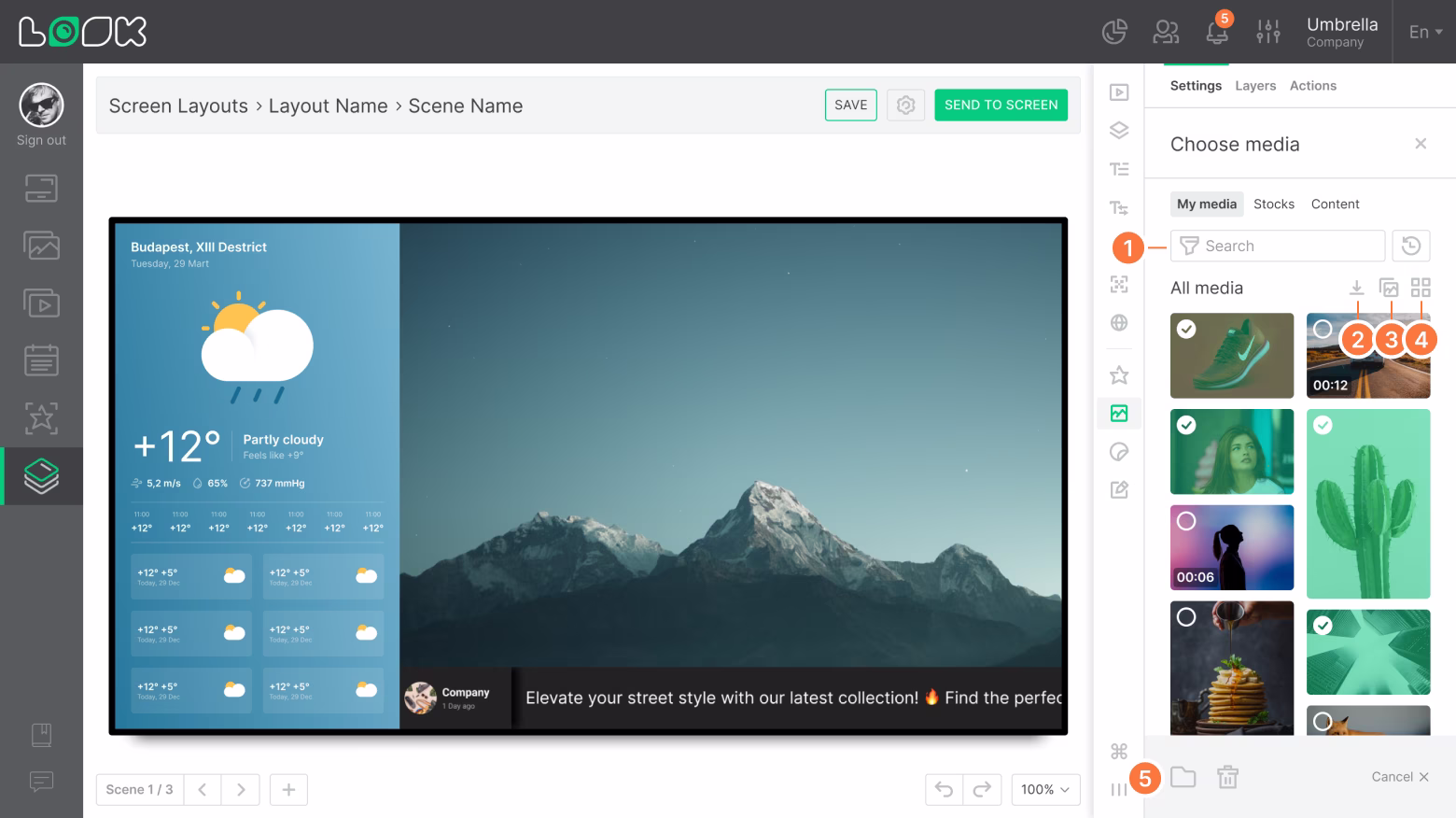Select the star favorites tool
The width and height of the screenshot is (1456, 818).
[1119, 375]
